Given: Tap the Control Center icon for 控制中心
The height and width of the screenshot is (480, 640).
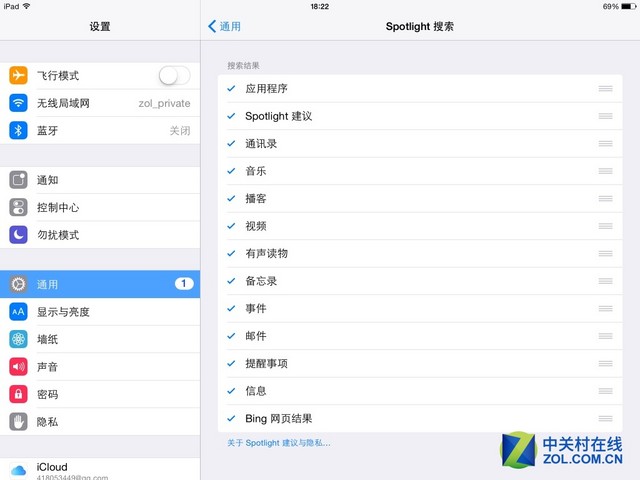Looking at the screenshot, I should (x=18, y=207).
